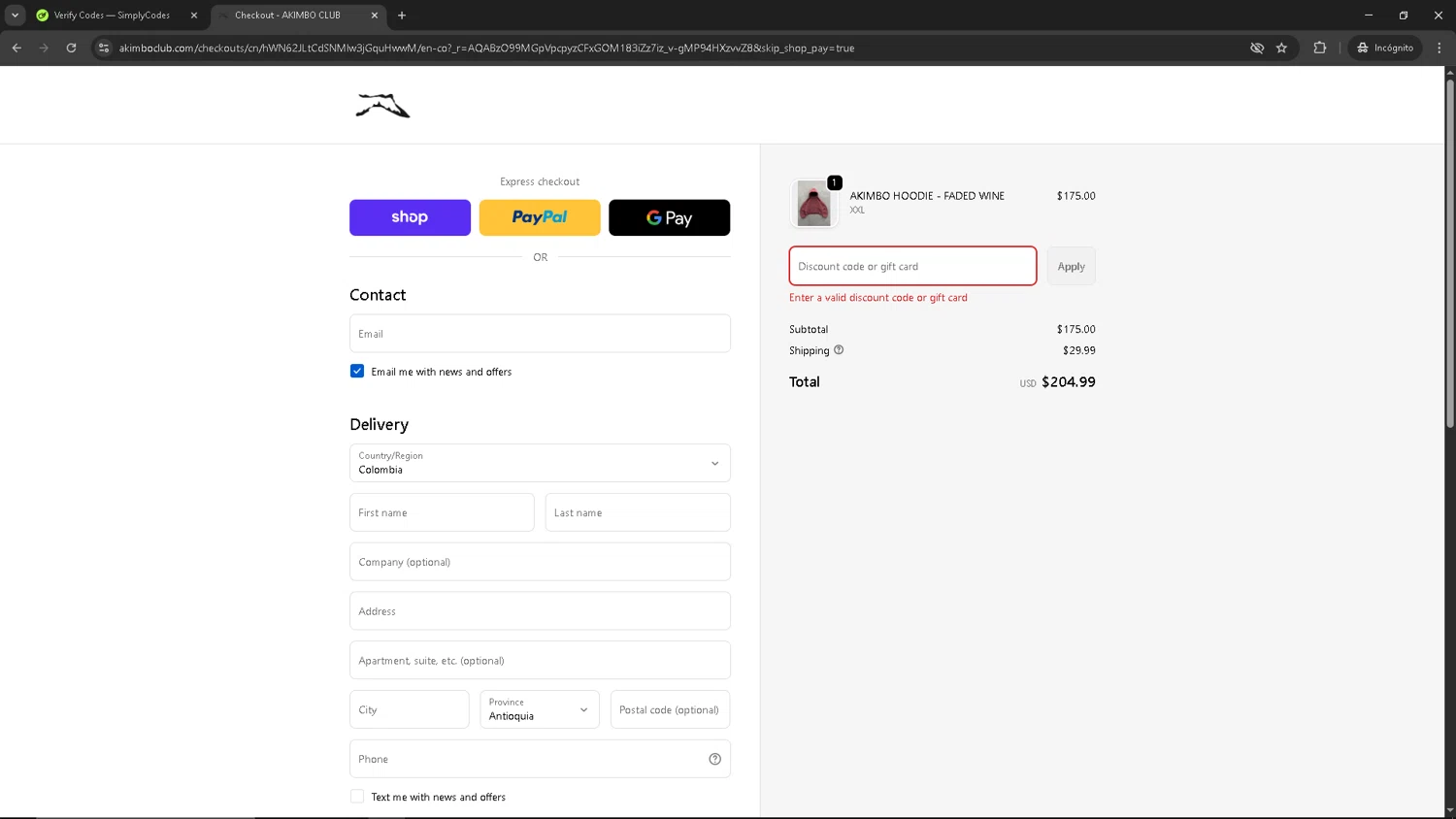Image resolution: width=1456 pixels, height=819 pixels.
Task: Click the hoodie product thumbnail
Action: coord(813,204)
